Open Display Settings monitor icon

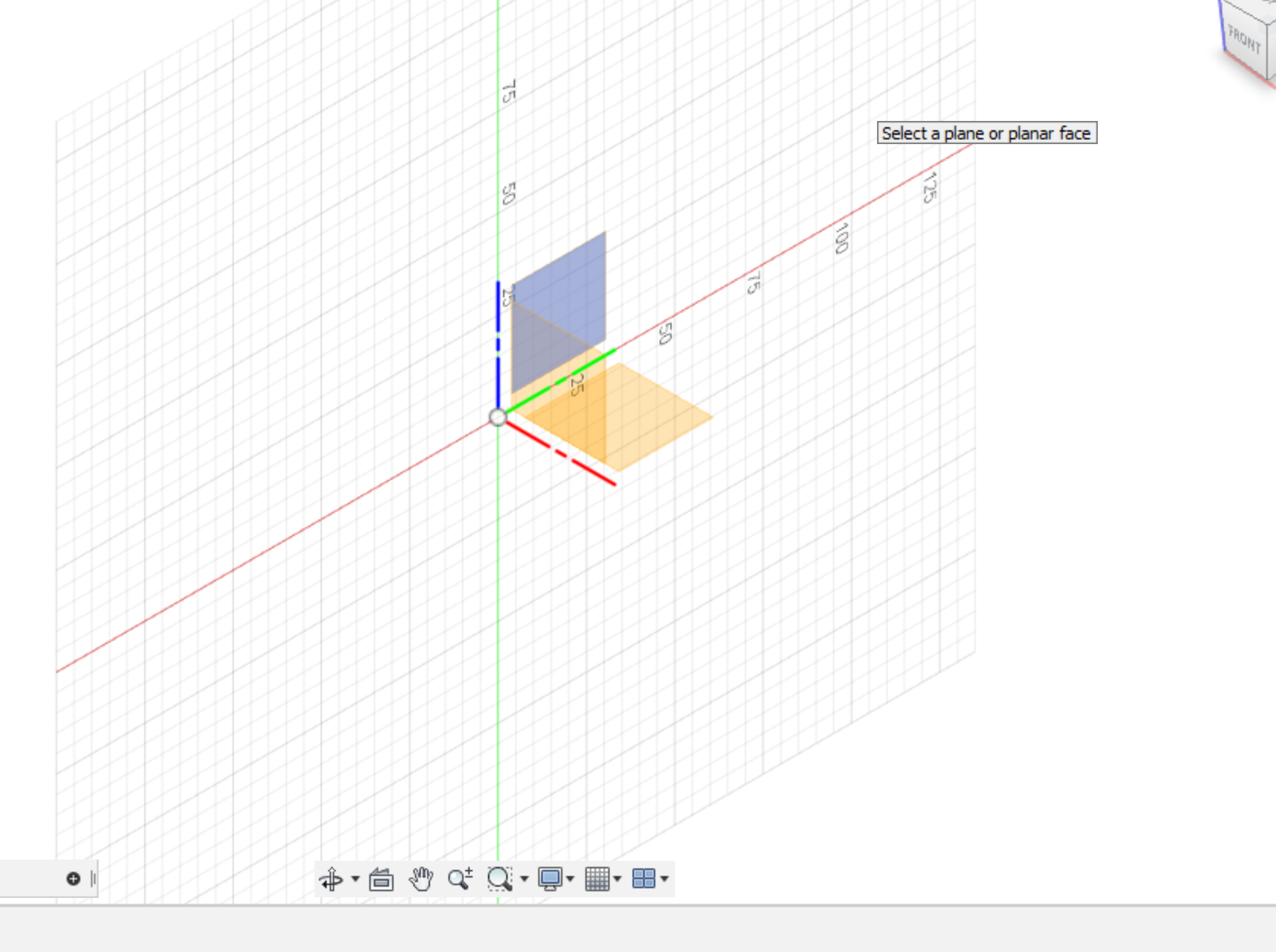coord(550,878)
